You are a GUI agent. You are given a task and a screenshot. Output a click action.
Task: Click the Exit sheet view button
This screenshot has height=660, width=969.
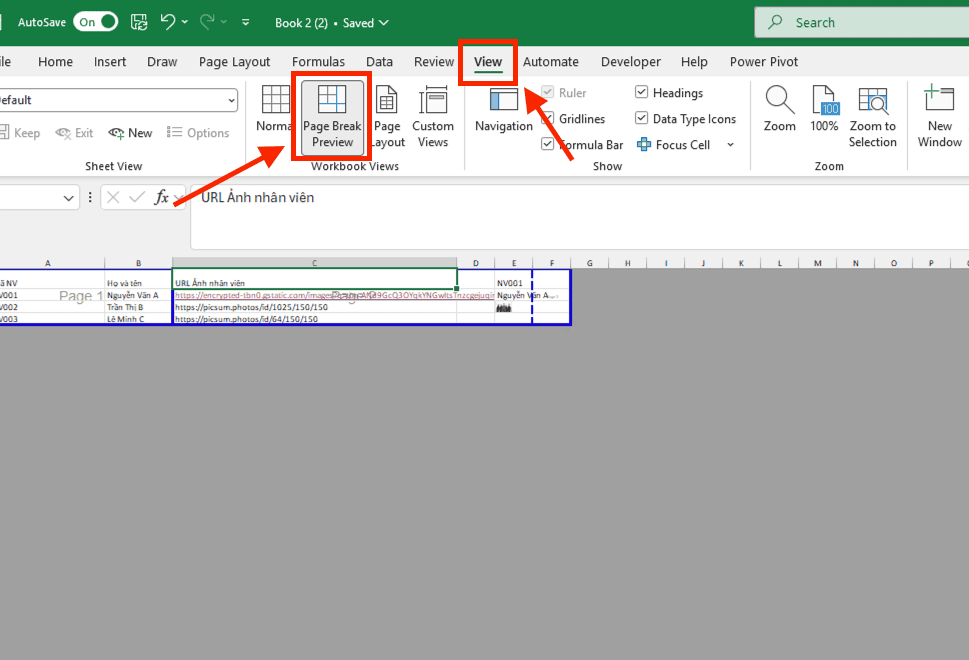tap(74, 133)
